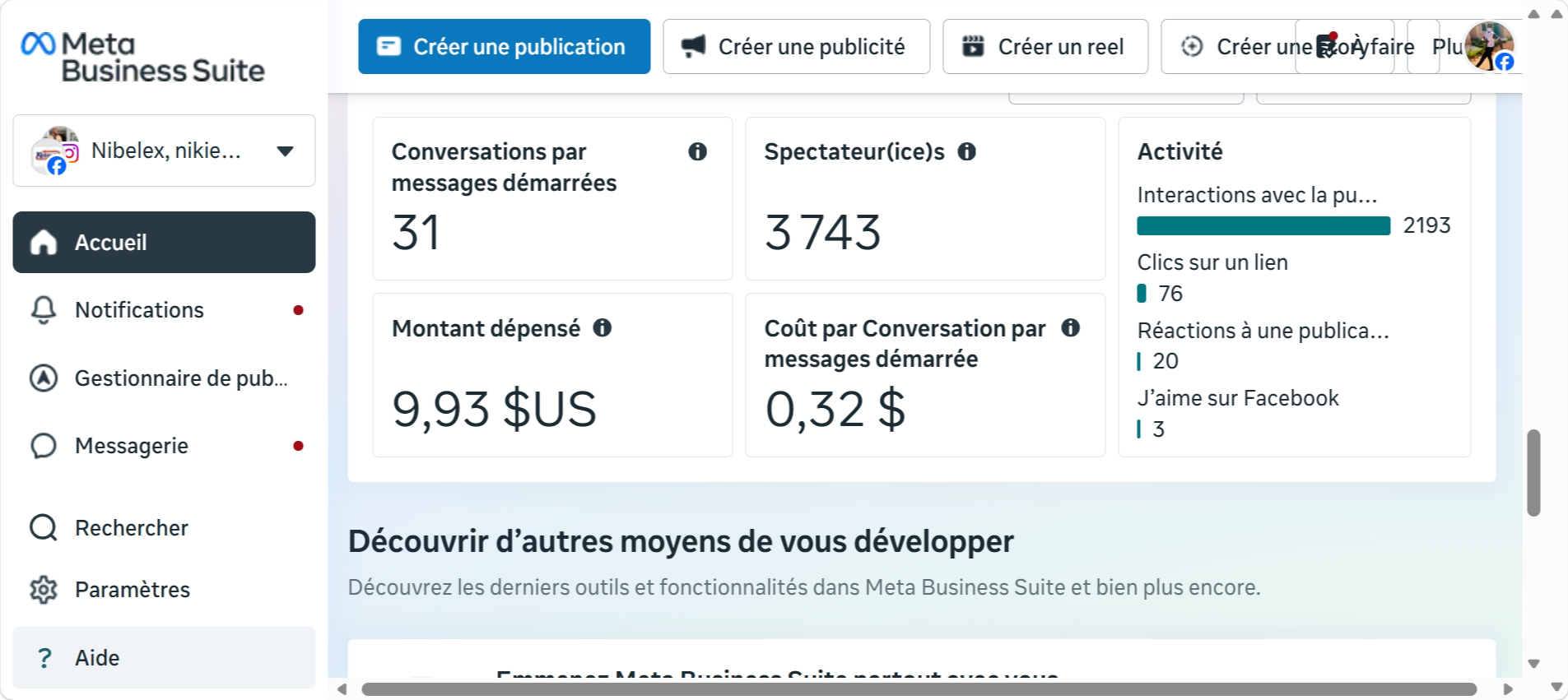Click the scroll right arrow at bottom
Image resolution: width=1568 pixels, height=700 pixels.
pyautogui.click(x=1508, y=689)
